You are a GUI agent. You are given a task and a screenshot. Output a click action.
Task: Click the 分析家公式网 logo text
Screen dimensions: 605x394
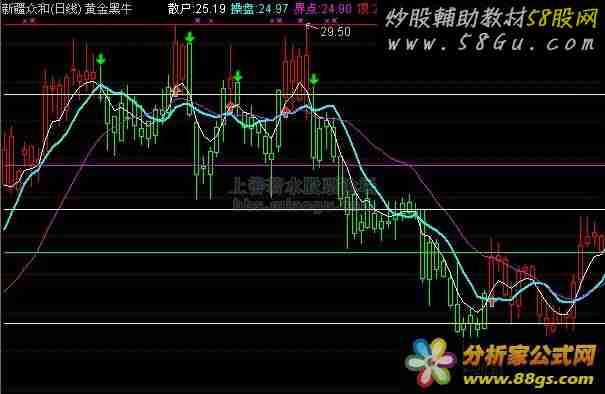point(530,355)
